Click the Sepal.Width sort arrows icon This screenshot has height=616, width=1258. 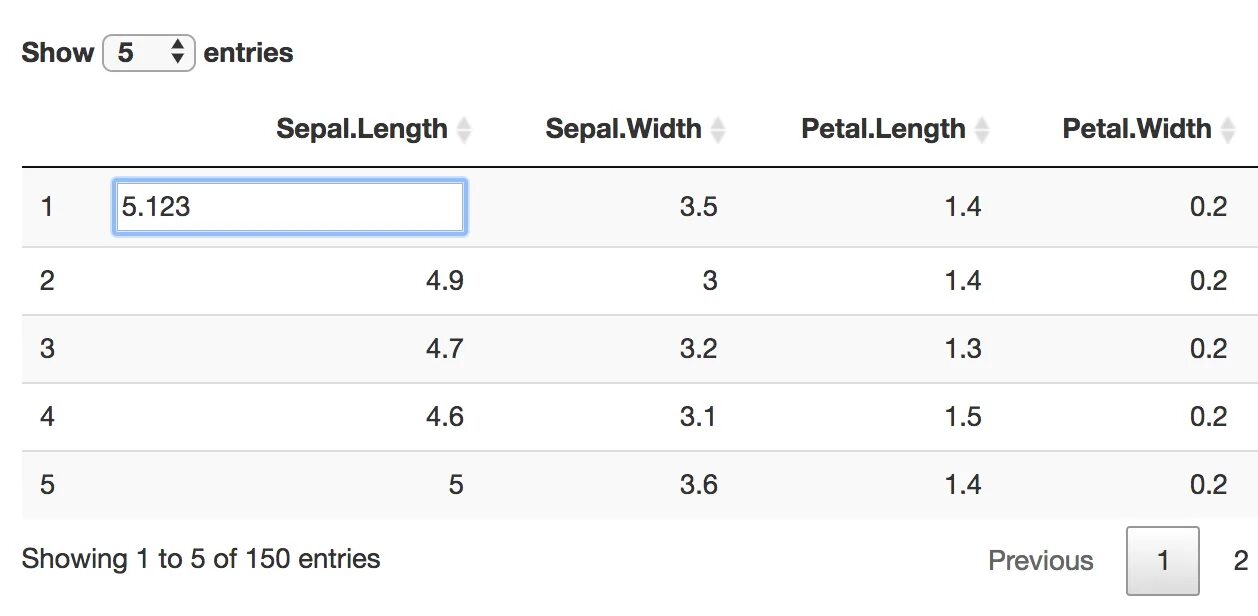717,130
